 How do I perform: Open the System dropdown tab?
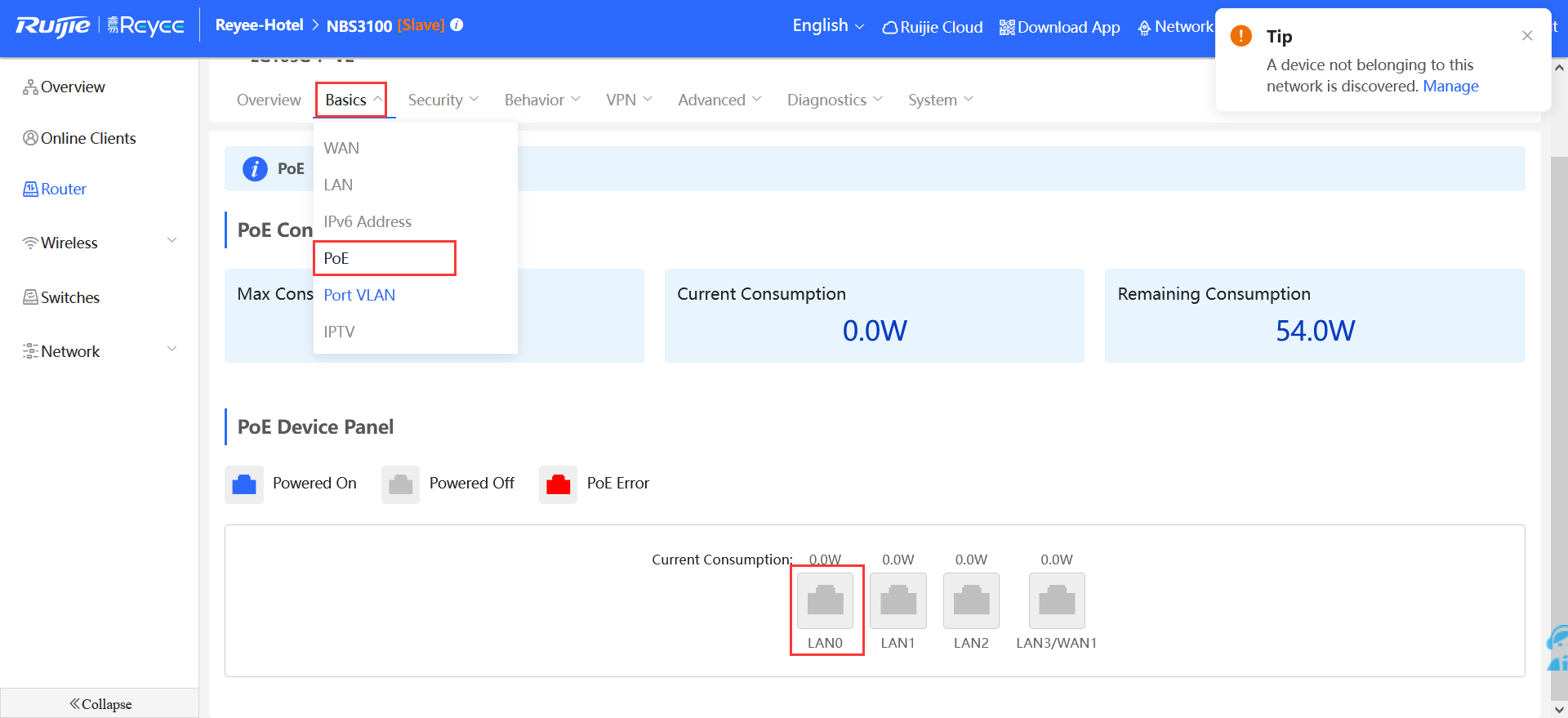(941, 100)
